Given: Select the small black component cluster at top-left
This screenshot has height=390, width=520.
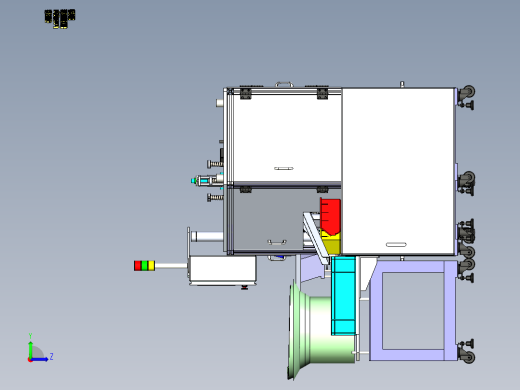Looking at the screenshot, I should click(x=60, y=19).
